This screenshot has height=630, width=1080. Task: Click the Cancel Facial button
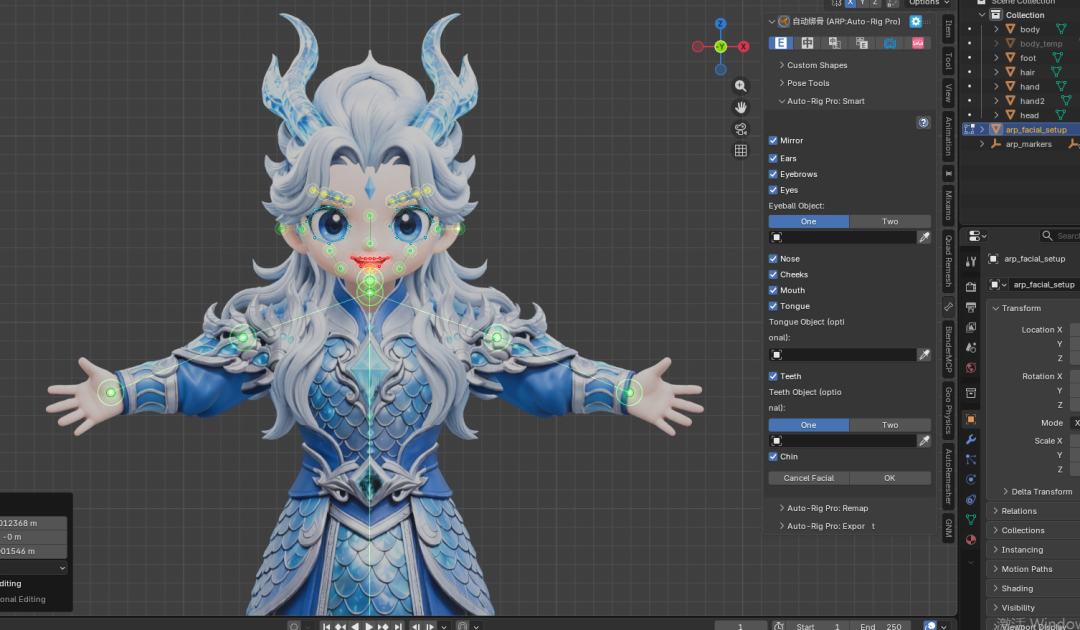pos(809,478)
